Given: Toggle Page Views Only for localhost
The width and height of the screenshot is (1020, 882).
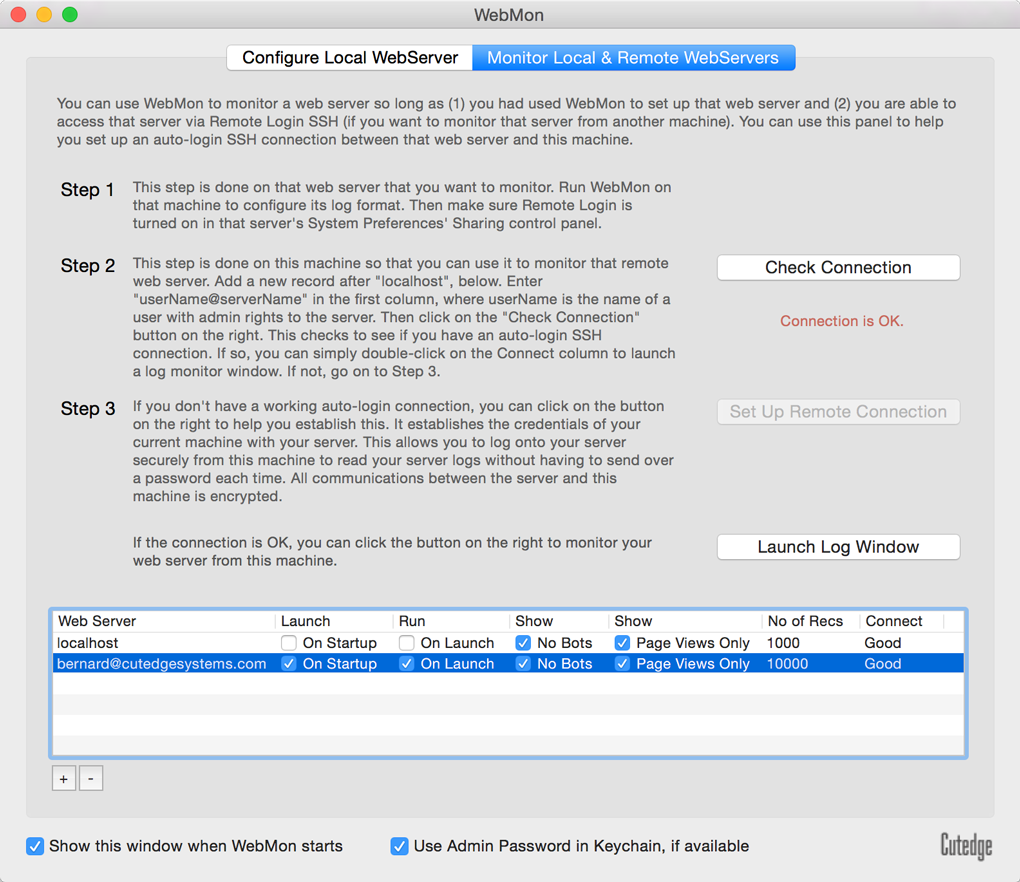Looking at the screenshot, I should 622,643.
